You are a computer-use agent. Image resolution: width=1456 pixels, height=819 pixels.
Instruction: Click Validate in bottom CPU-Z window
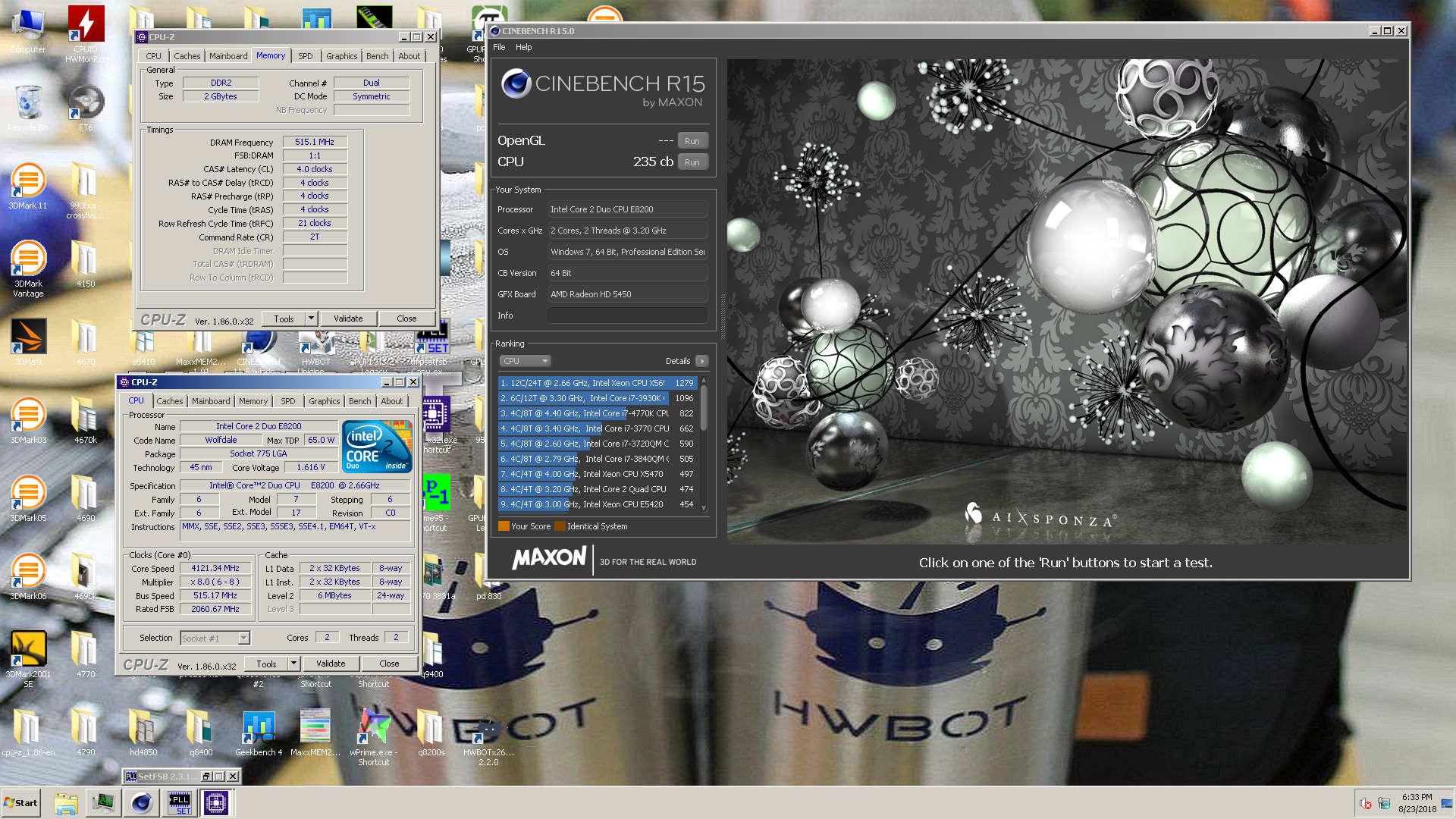pos(331,664)
